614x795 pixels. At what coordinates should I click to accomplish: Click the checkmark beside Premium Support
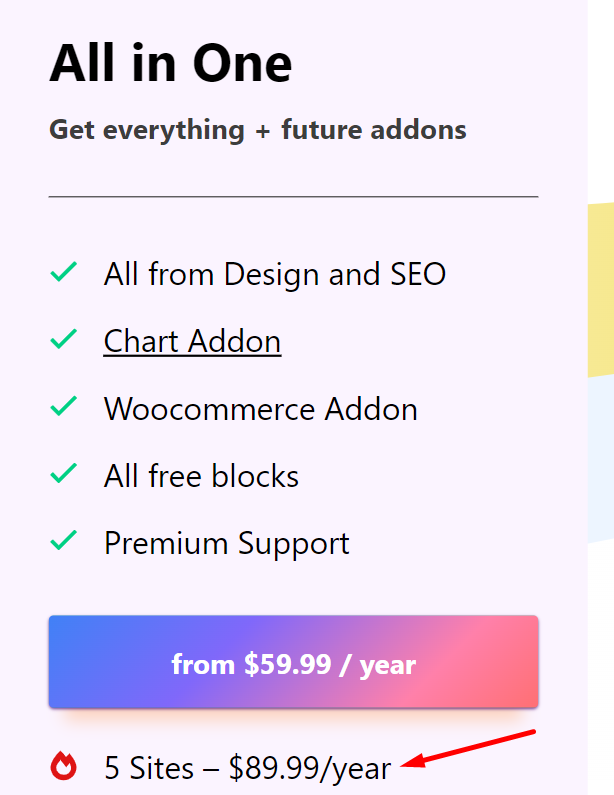[x=64, y=542]
